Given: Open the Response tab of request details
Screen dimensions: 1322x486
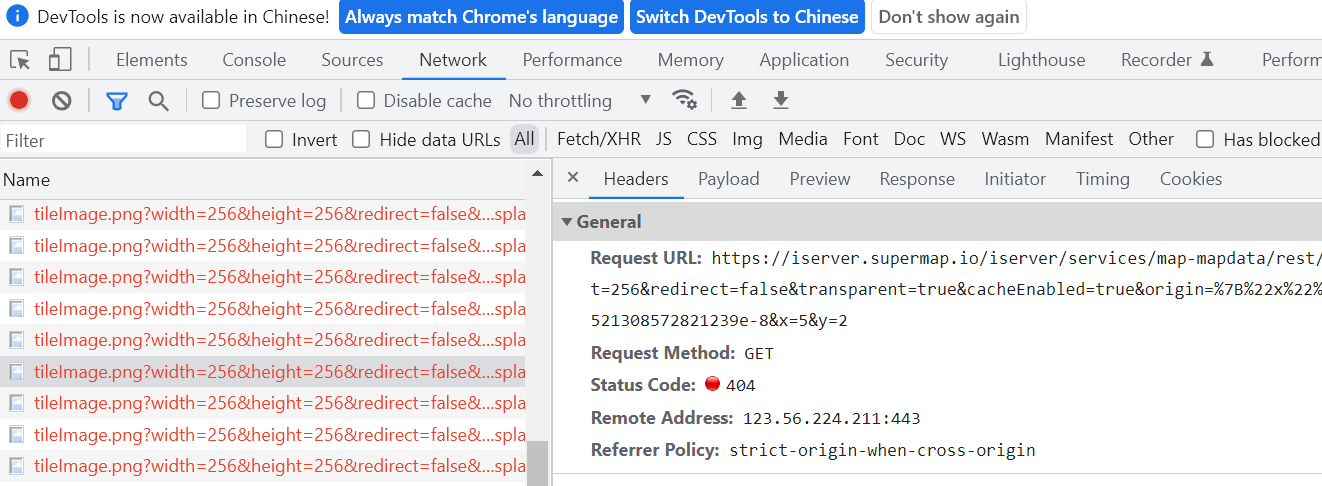Looking at the screenshot, I should tap(917, 179).
